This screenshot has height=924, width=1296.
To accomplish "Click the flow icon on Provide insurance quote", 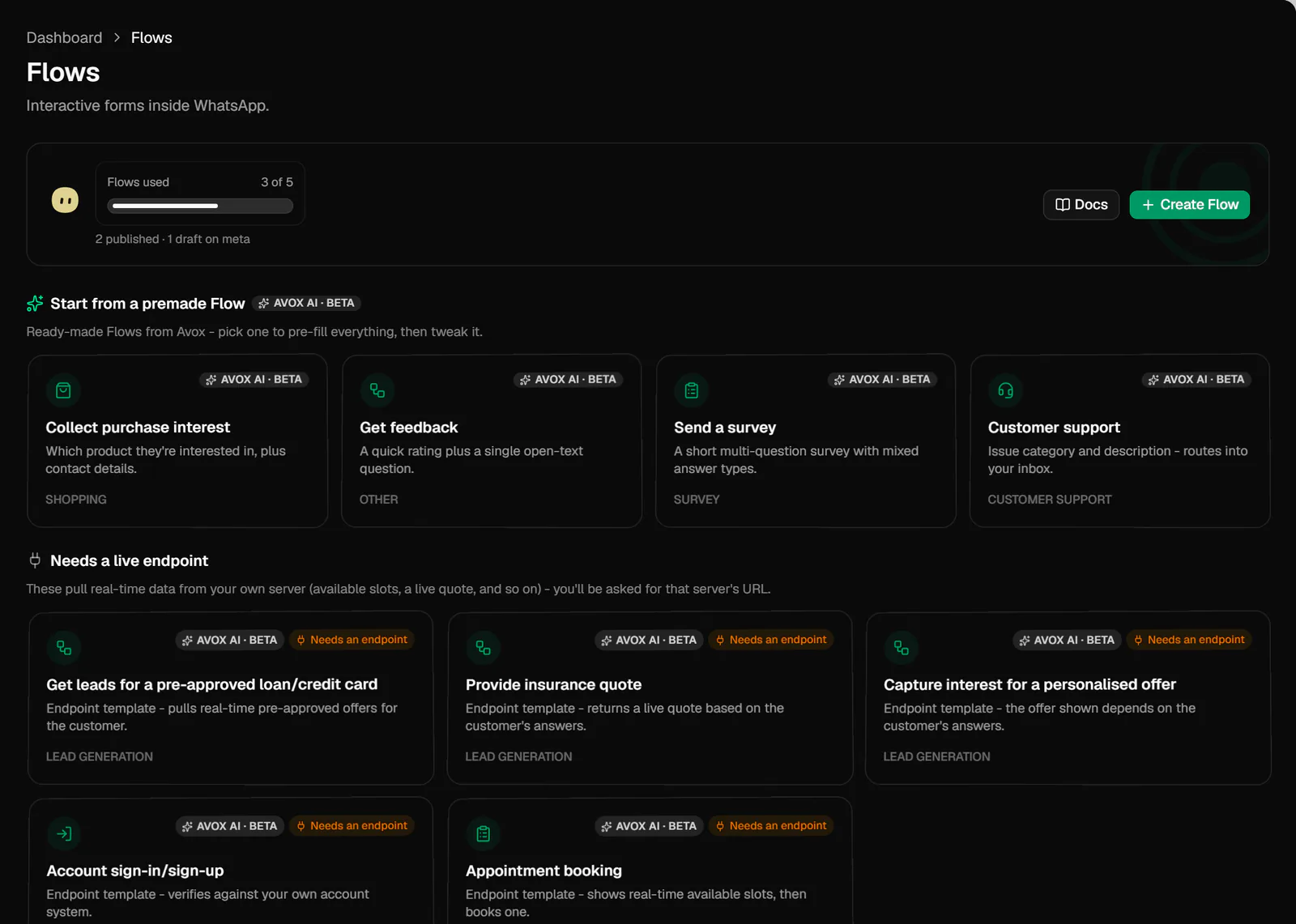I will tap(484, 648).
